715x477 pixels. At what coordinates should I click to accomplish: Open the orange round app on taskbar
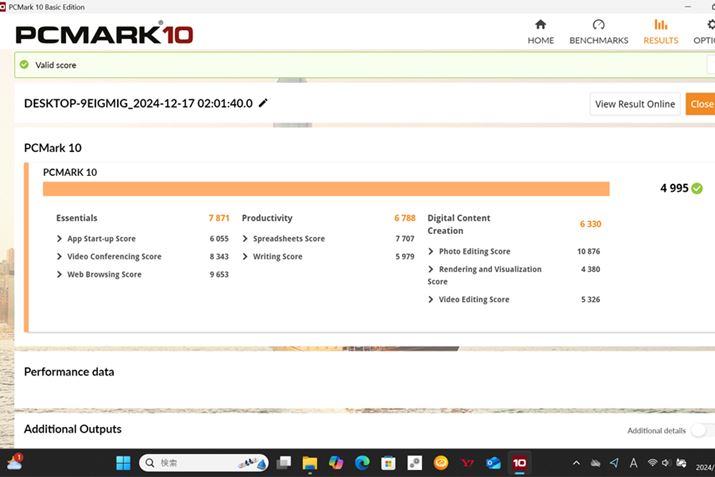pyautogui.click(x=441, y=463)
